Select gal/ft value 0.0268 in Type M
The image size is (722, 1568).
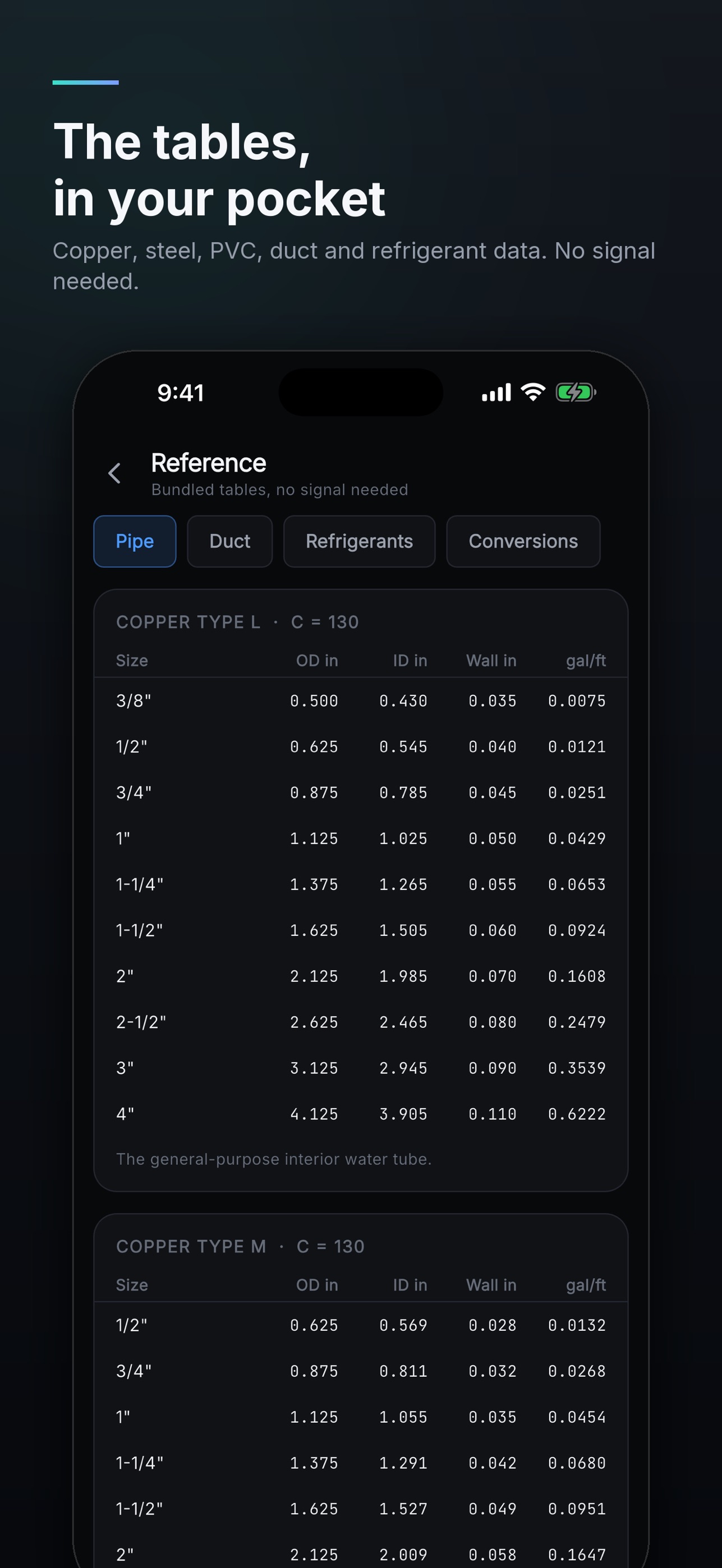577,1371
